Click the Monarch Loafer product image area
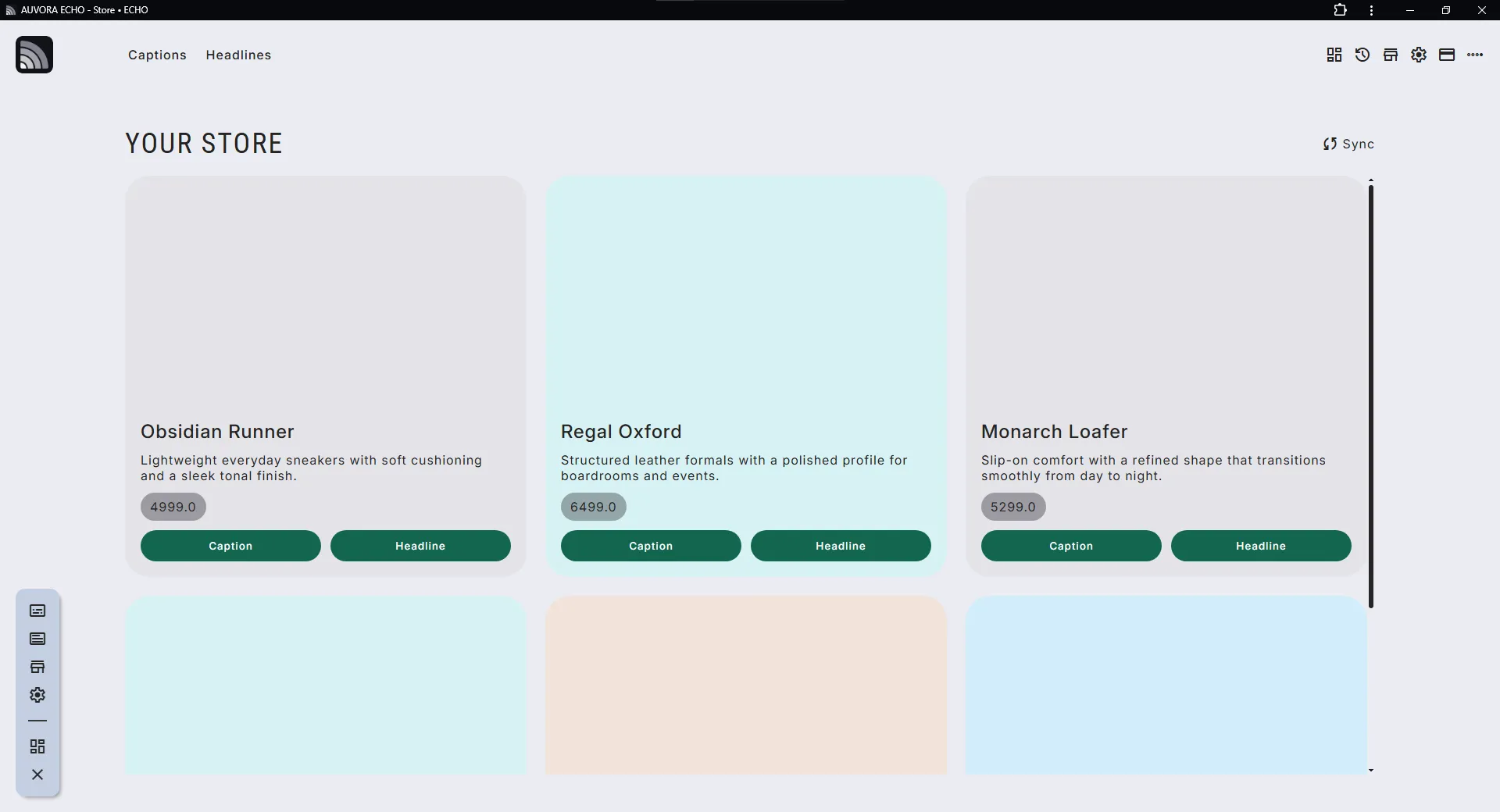 point(1166,294)
